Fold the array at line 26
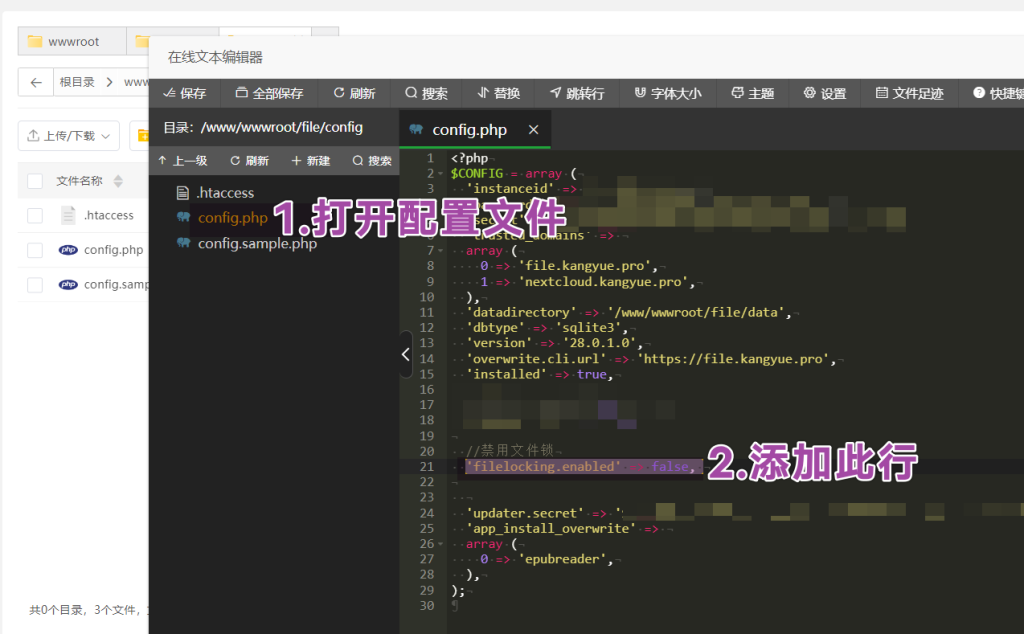 tap(441, 544)
